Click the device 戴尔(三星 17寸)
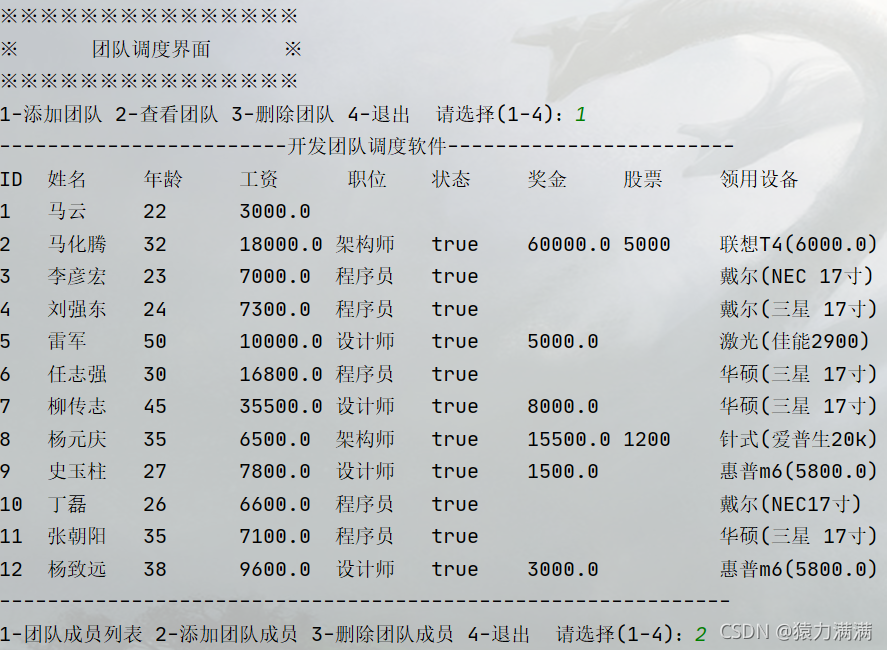 [x=799, y=309]
